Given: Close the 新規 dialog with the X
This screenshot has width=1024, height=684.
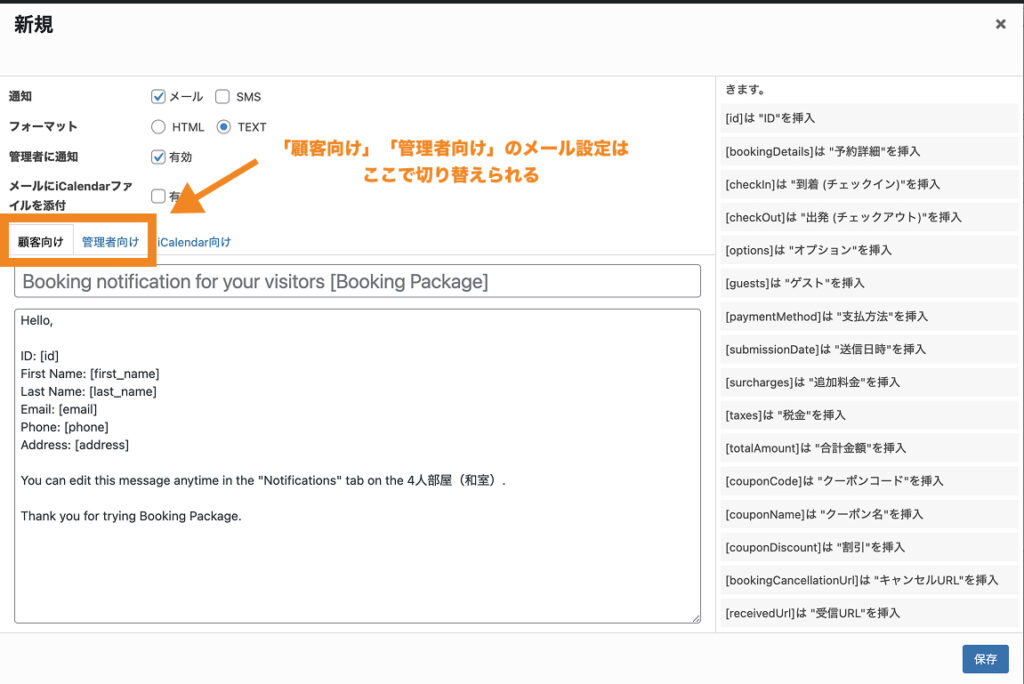Looking at the screenshot, I should [x=1000, y=24].
